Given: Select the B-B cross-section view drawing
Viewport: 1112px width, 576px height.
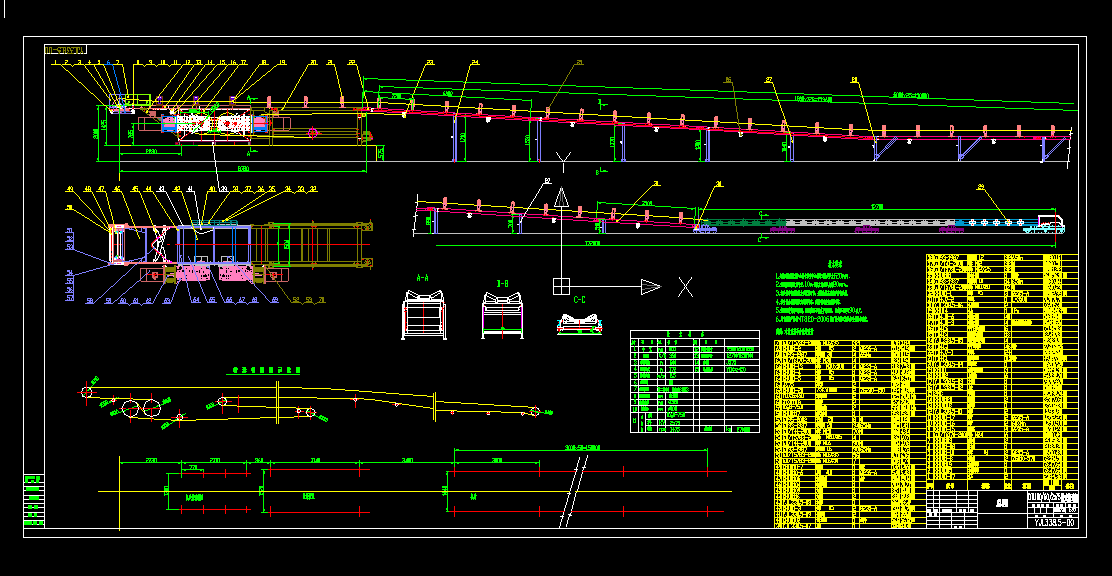Looking at the screenshot, I should tap(503, 315).
